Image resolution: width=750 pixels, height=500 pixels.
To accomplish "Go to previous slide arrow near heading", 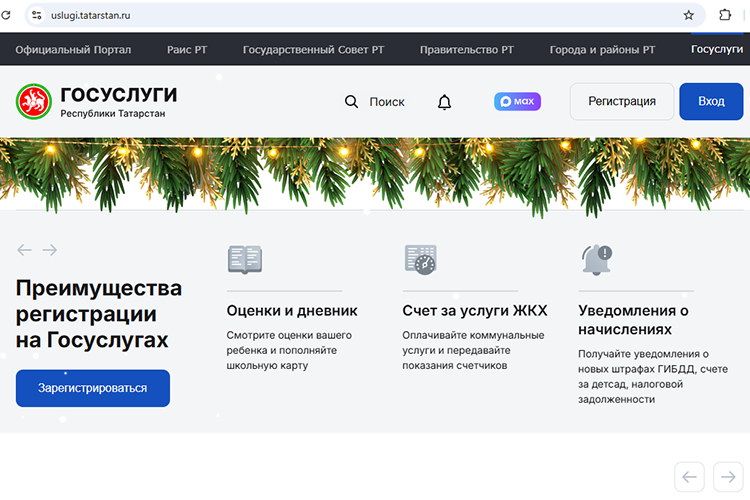I will click(x=24, y=250).
